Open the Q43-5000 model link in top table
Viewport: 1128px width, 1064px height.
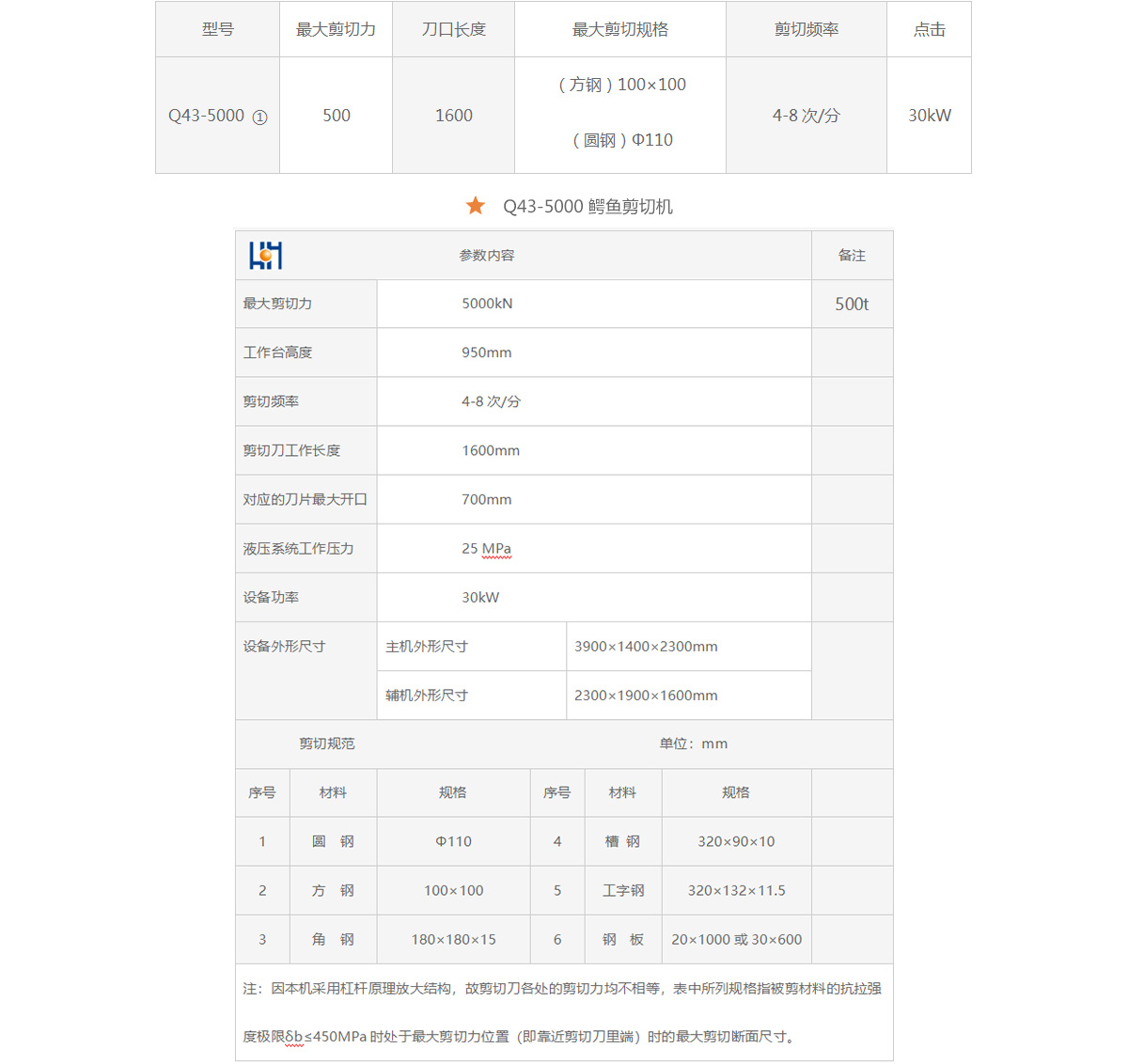point(206,116)
